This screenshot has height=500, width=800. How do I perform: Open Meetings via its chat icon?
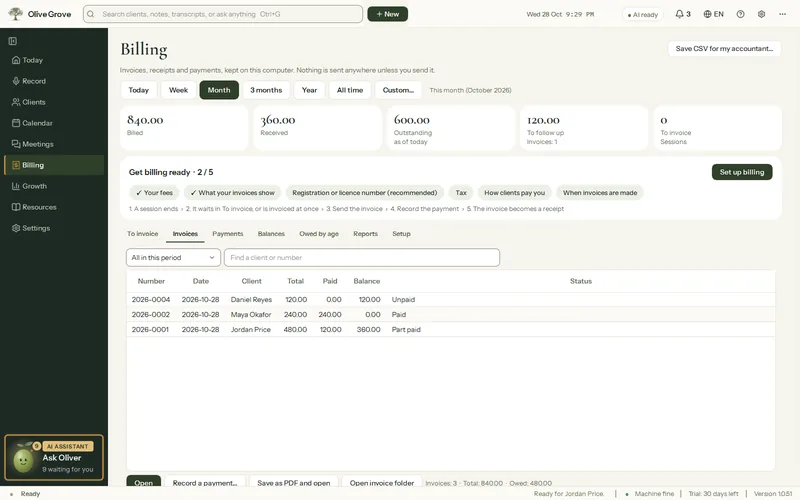(x=16, y=144)
